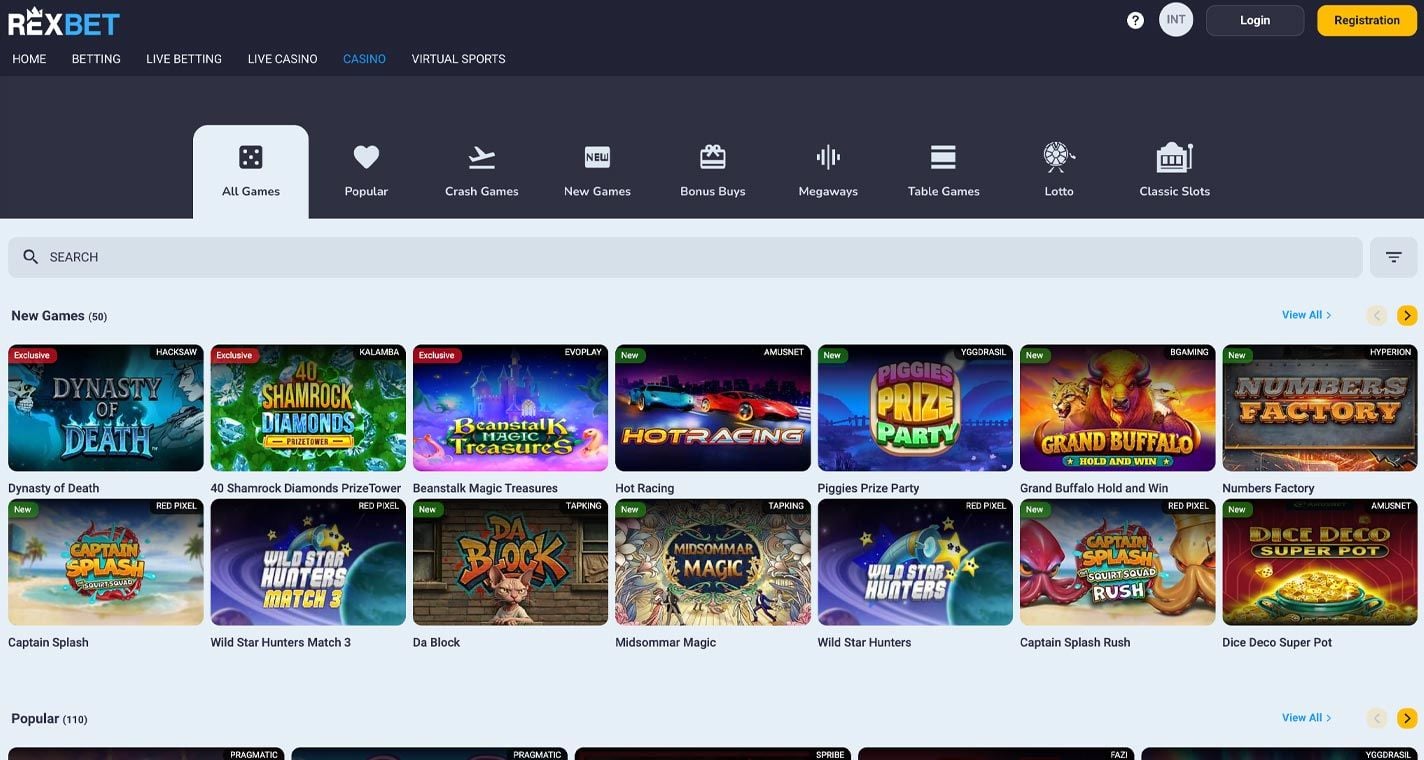This screenshot has width=1424, height=760.
Task: Open the INT language selector
Action: (x=1176, y=20)
